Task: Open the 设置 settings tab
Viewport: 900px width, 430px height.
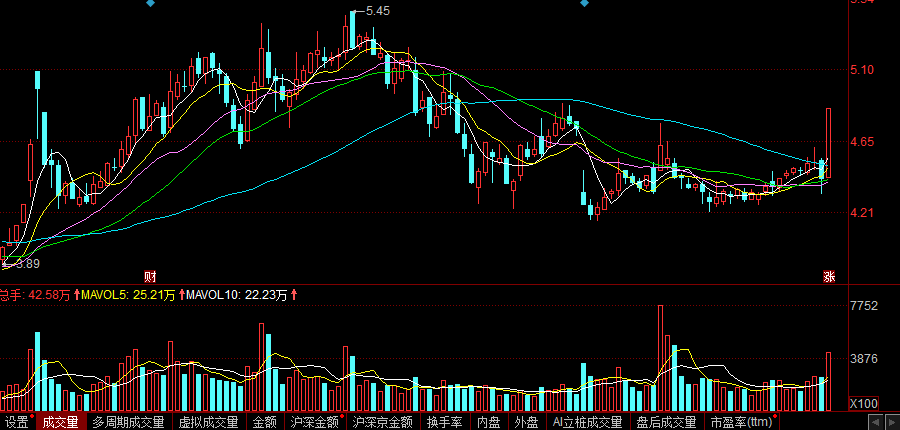Action: [x=17, y=422]
